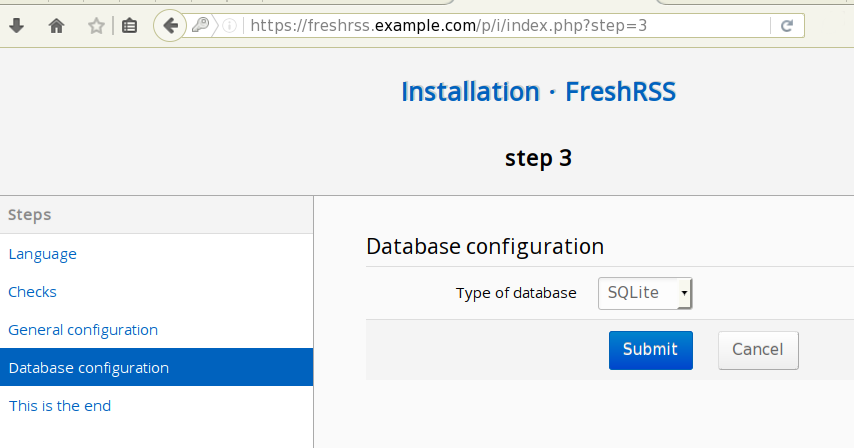Open the Checks step in sidebar

tap(32, 292)
